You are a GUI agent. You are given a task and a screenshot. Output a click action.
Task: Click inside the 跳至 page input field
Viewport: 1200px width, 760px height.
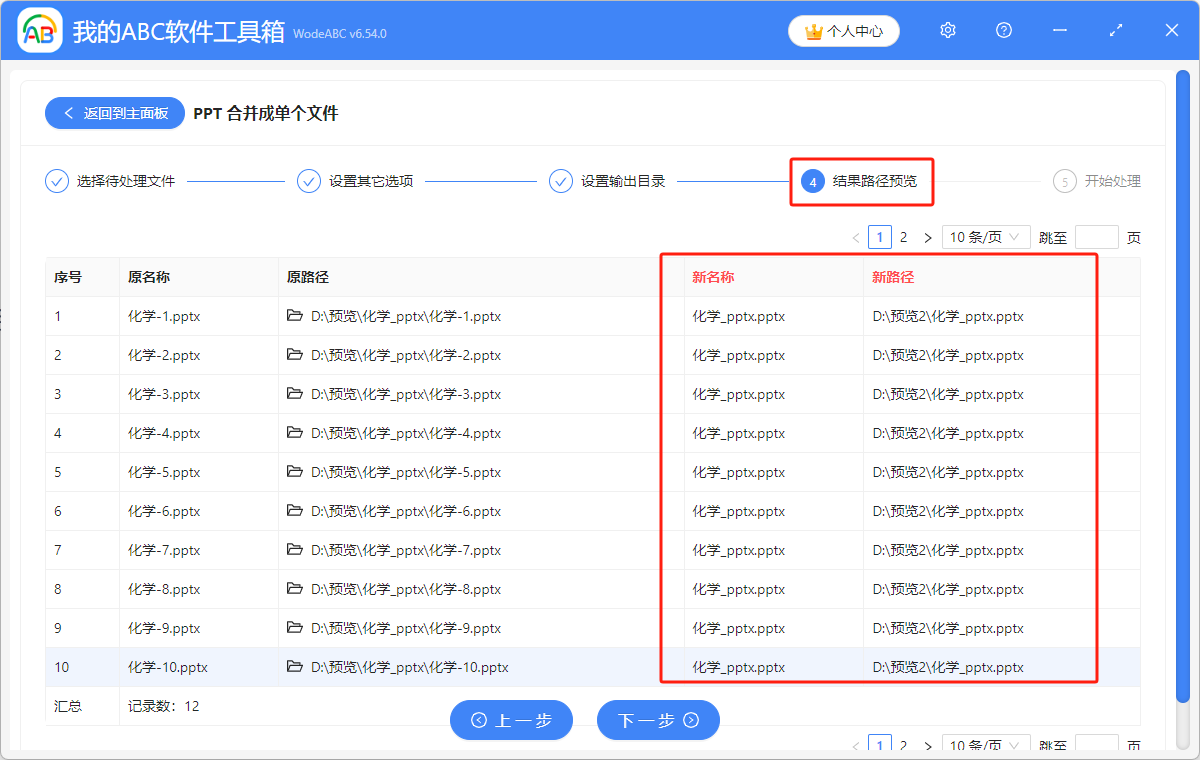pos(1096,237)
